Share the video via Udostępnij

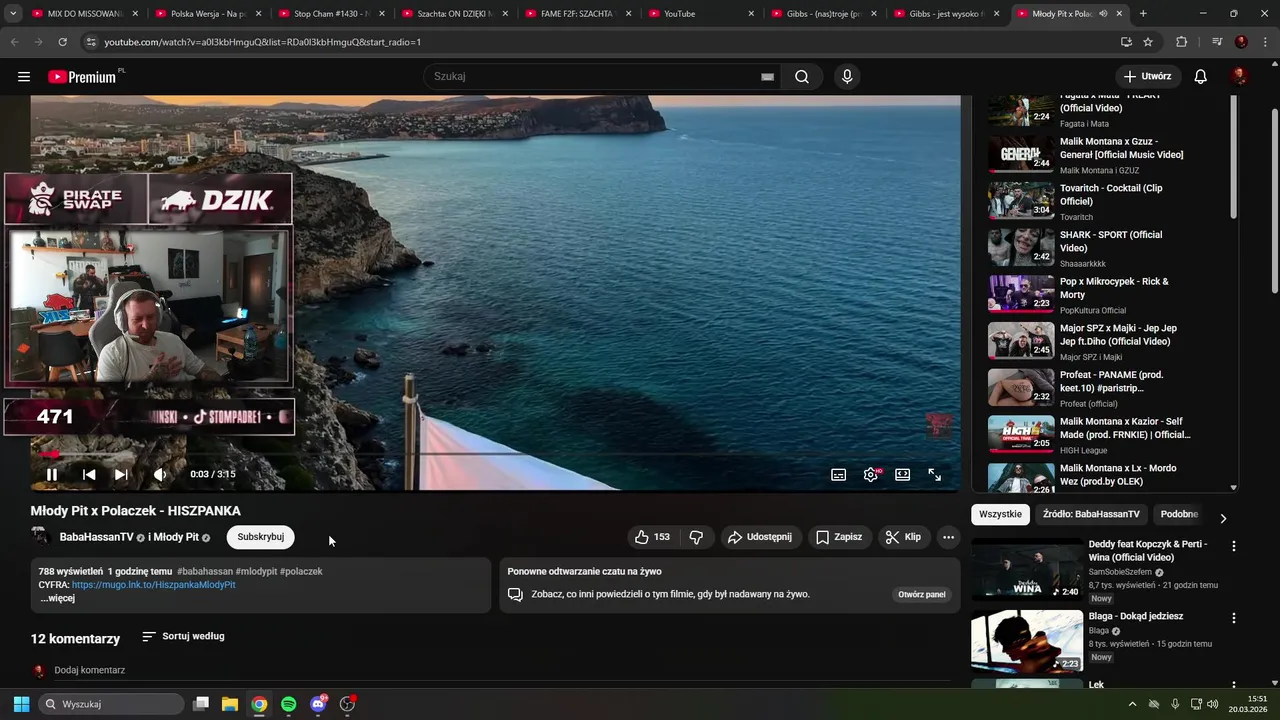point(760,537)
